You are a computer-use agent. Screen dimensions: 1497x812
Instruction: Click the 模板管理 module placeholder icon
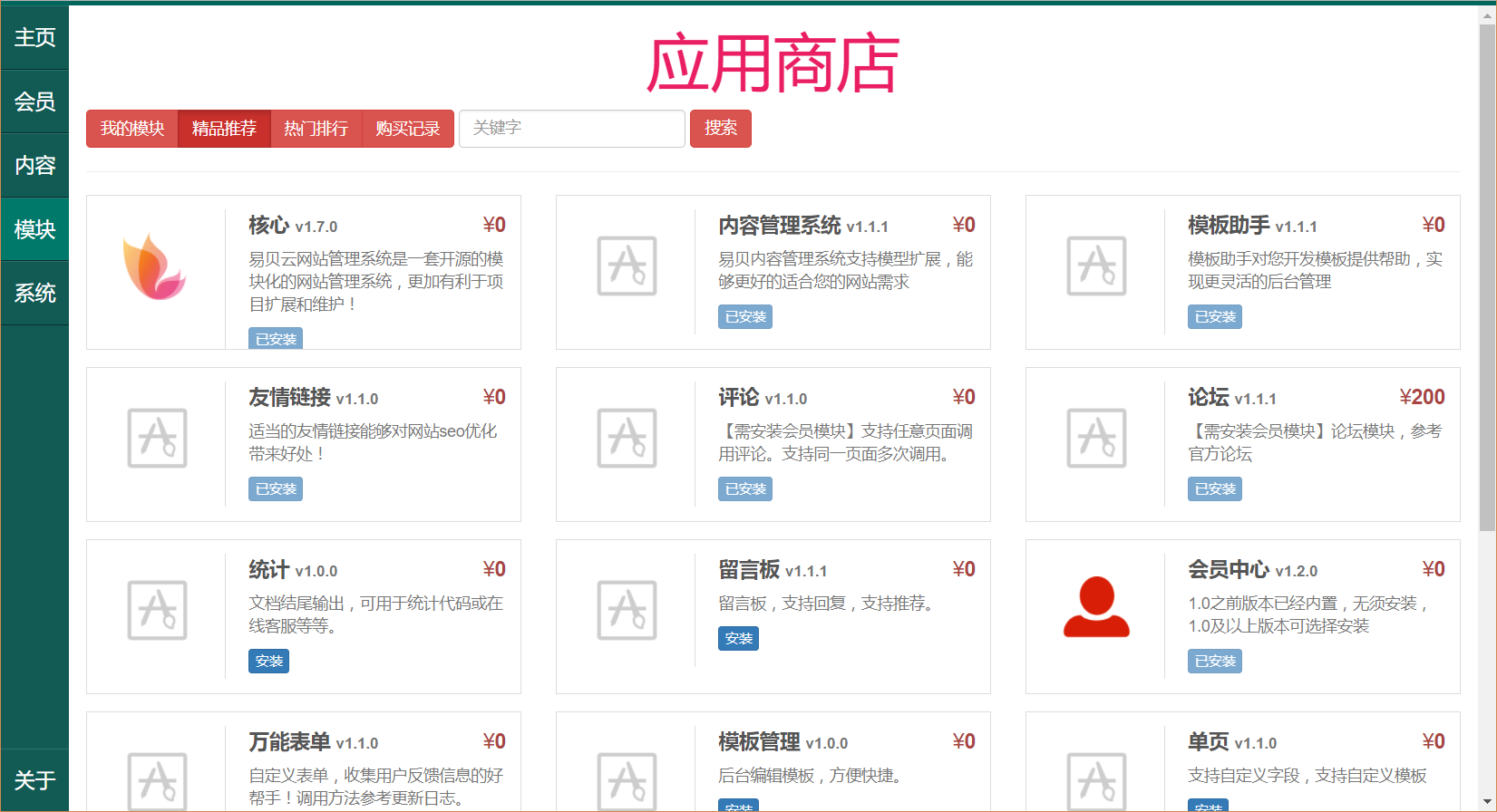click(627, 781)
